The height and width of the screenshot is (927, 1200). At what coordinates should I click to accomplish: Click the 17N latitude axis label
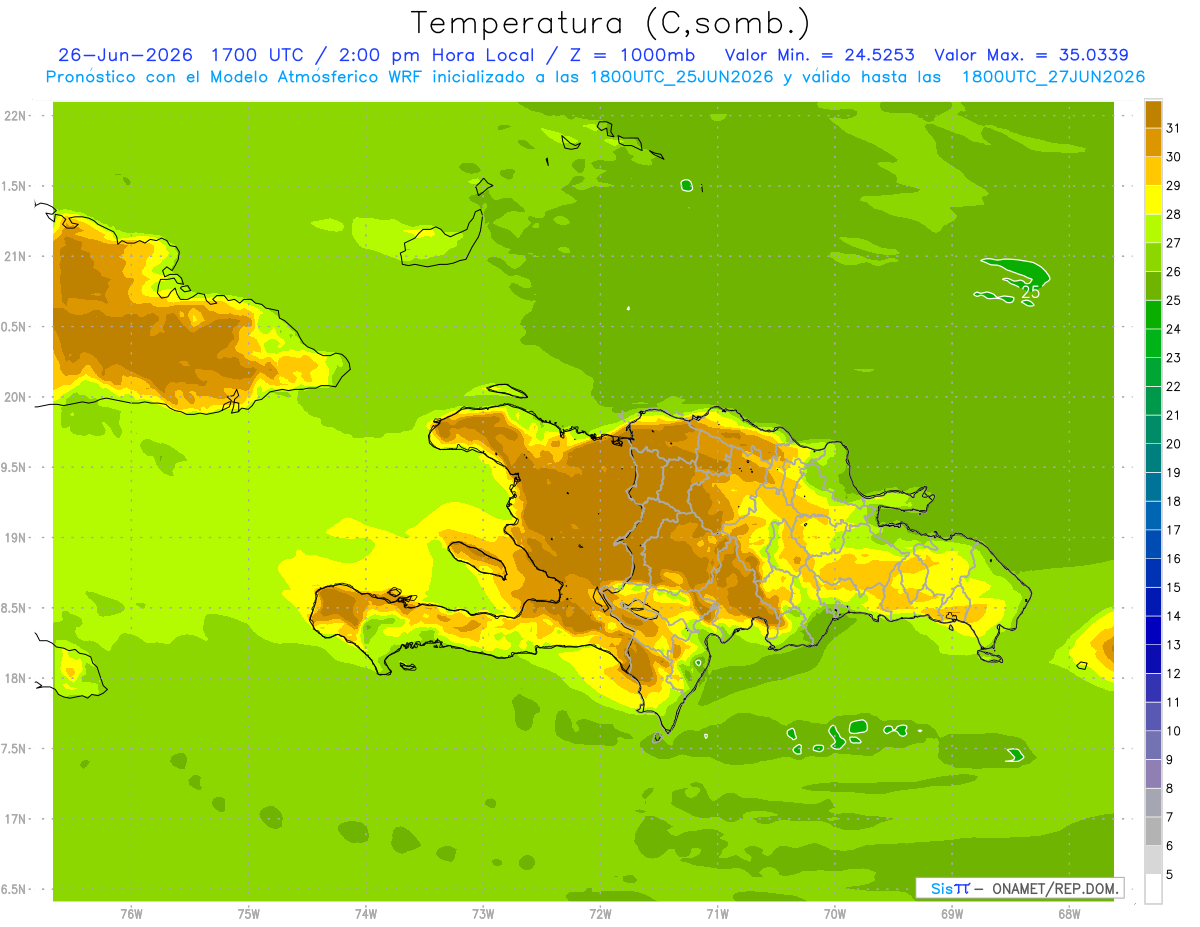click(x=14, y=819)
